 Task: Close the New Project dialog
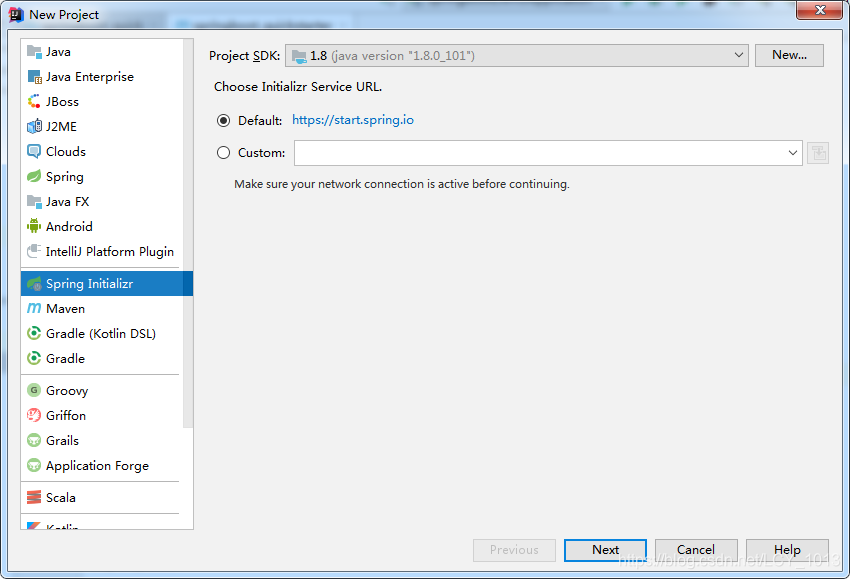(819, 10)
